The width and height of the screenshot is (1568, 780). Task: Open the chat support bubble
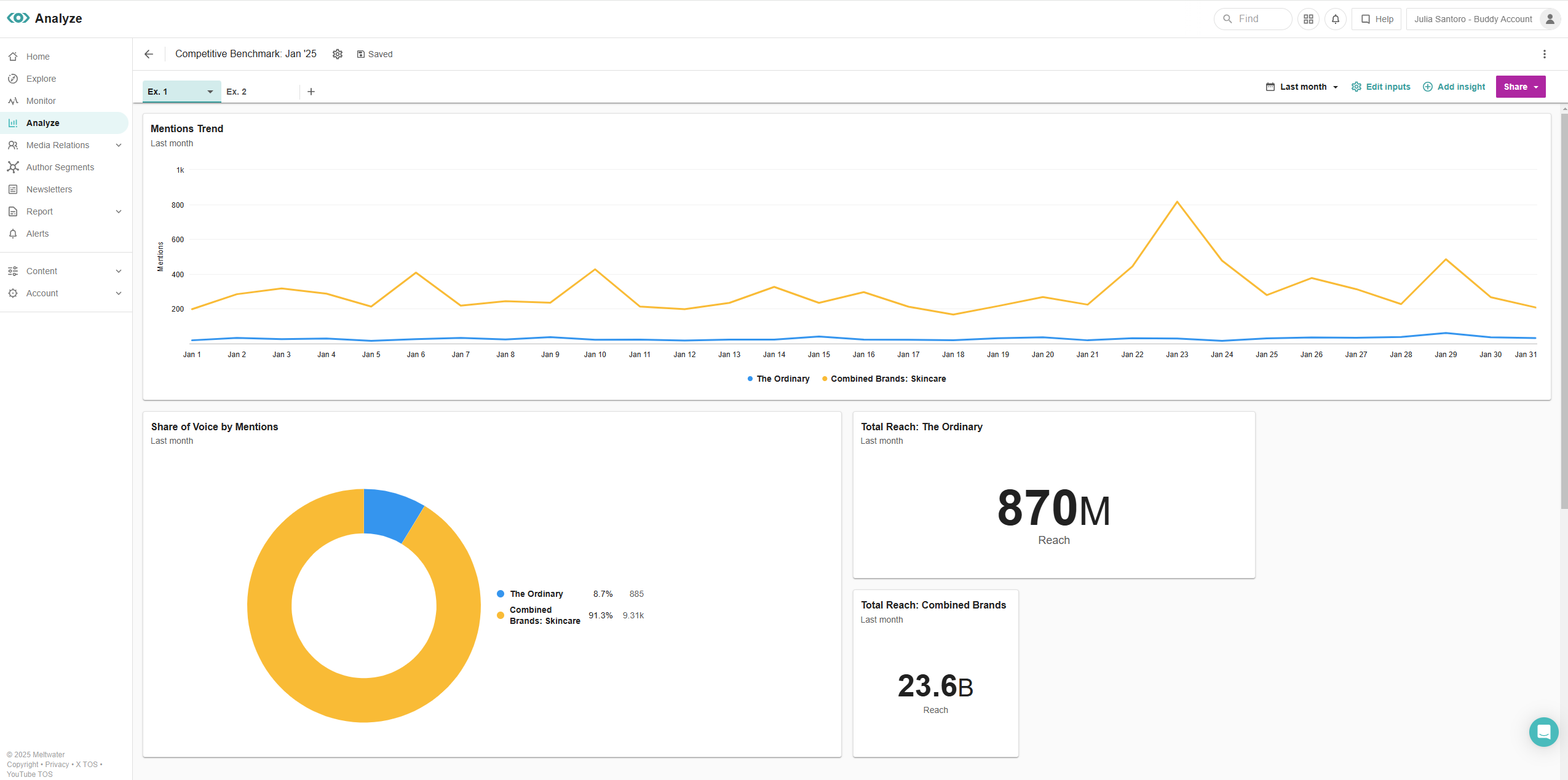click(1544, 732)
